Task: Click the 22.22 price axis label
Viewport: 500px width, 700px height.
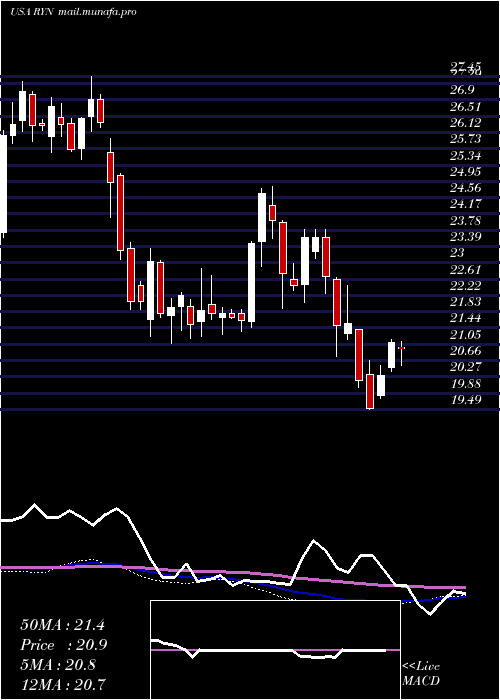Action: coord(466,286)
